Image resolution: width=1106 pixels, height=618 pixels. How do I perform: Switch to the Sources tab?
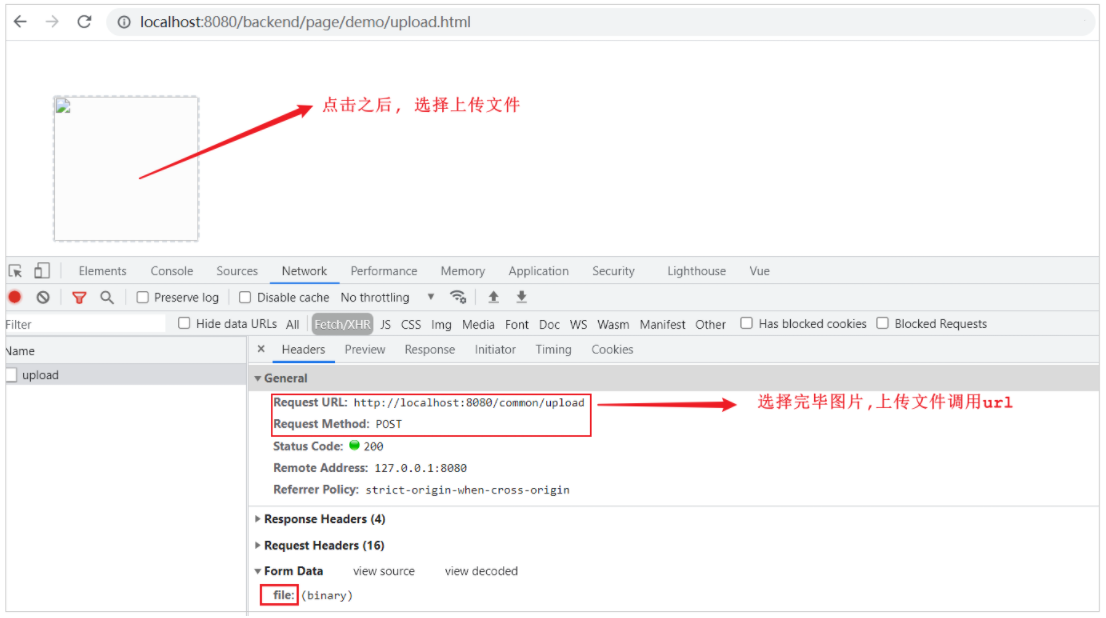click(237, 271)
